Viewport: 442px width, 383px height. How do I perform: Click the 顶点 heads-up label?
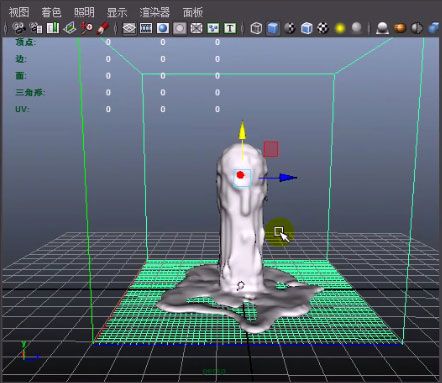pyautogui.click(x=25, y=42)
